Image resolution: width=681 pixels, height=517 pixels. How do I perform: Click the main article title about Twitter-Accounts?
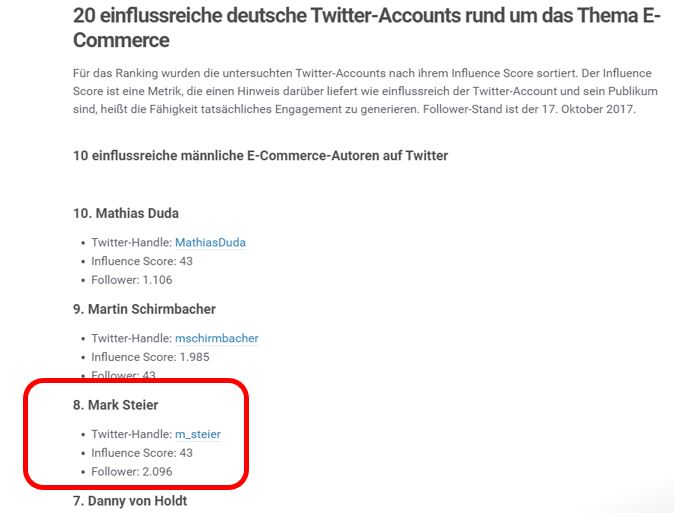[x=367, y=28]
